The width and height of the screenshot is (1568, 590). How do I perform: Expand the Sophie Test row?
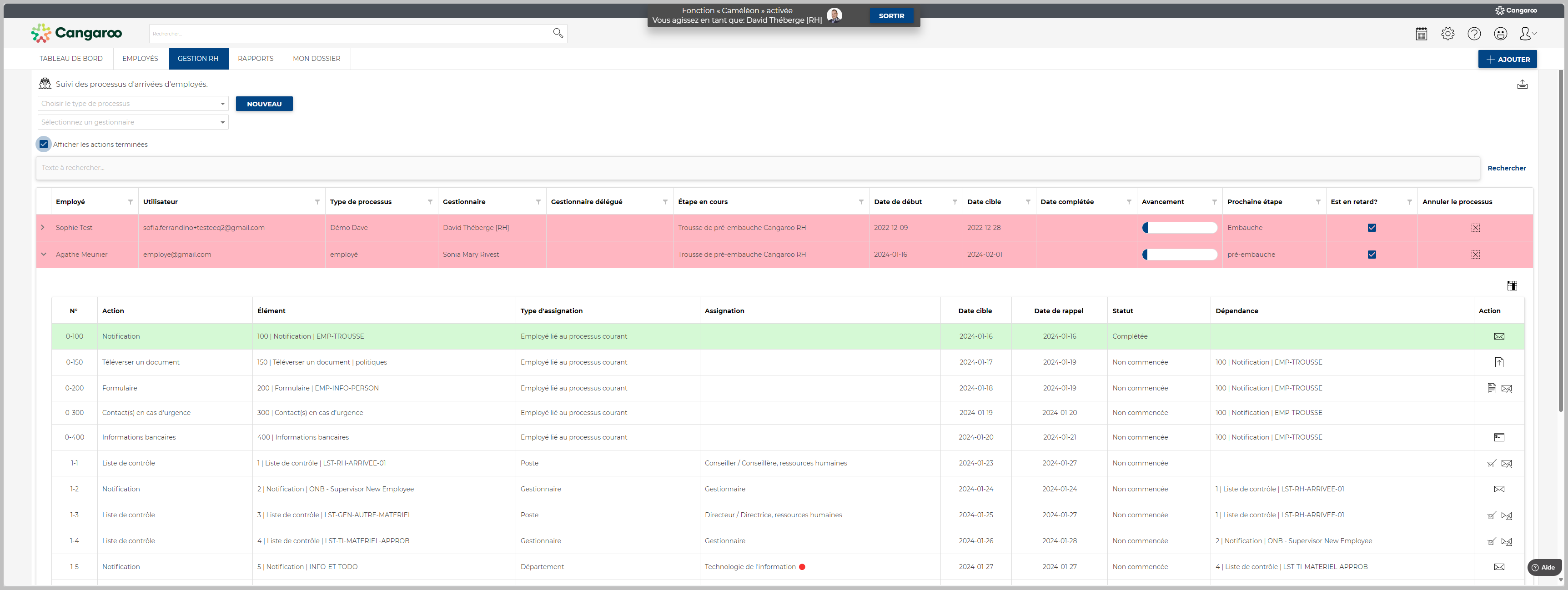click(x=43, y=227)
